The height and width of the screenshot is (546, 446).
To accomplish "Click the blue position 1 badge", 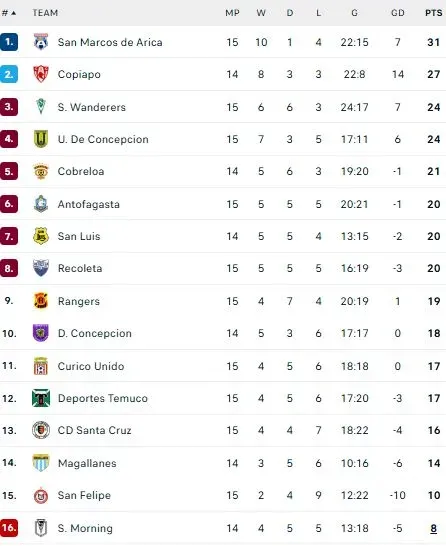I will pos(9,42).
